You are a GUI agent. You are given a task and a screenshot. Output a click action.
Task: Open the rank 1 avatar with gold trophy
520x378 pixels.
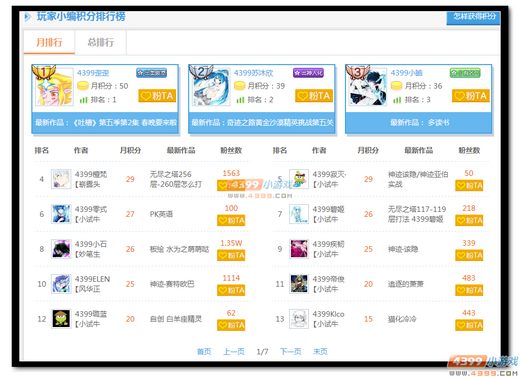tap(54, 87)
